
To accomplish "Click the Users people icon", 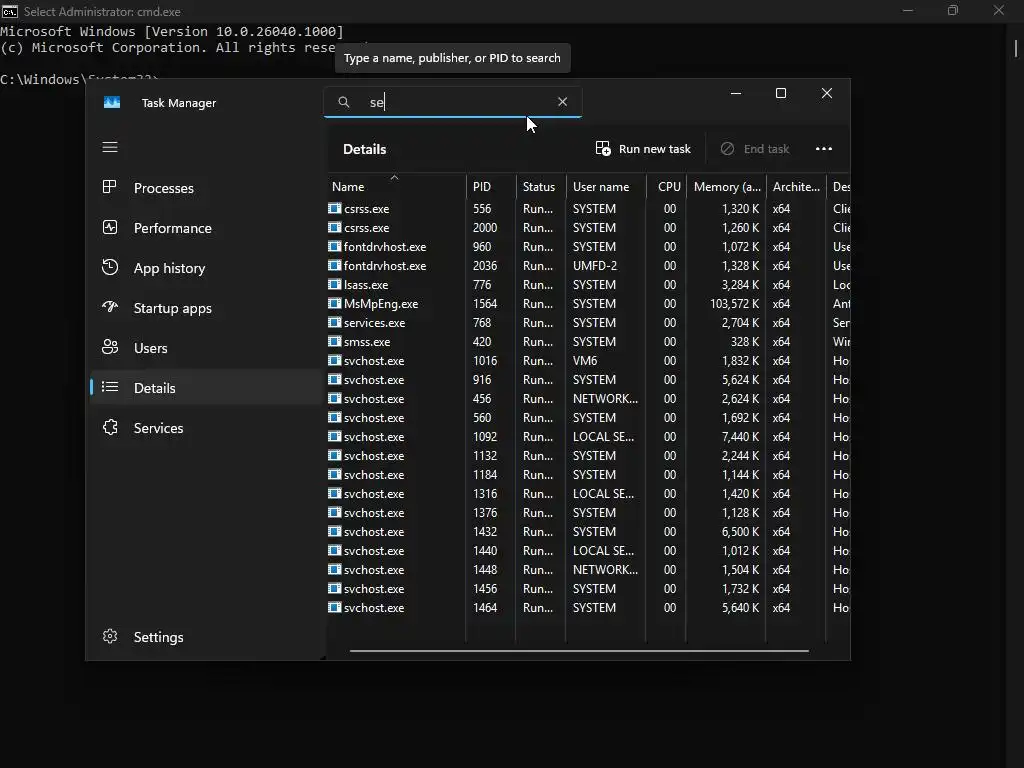I will [x=110, y=347].
